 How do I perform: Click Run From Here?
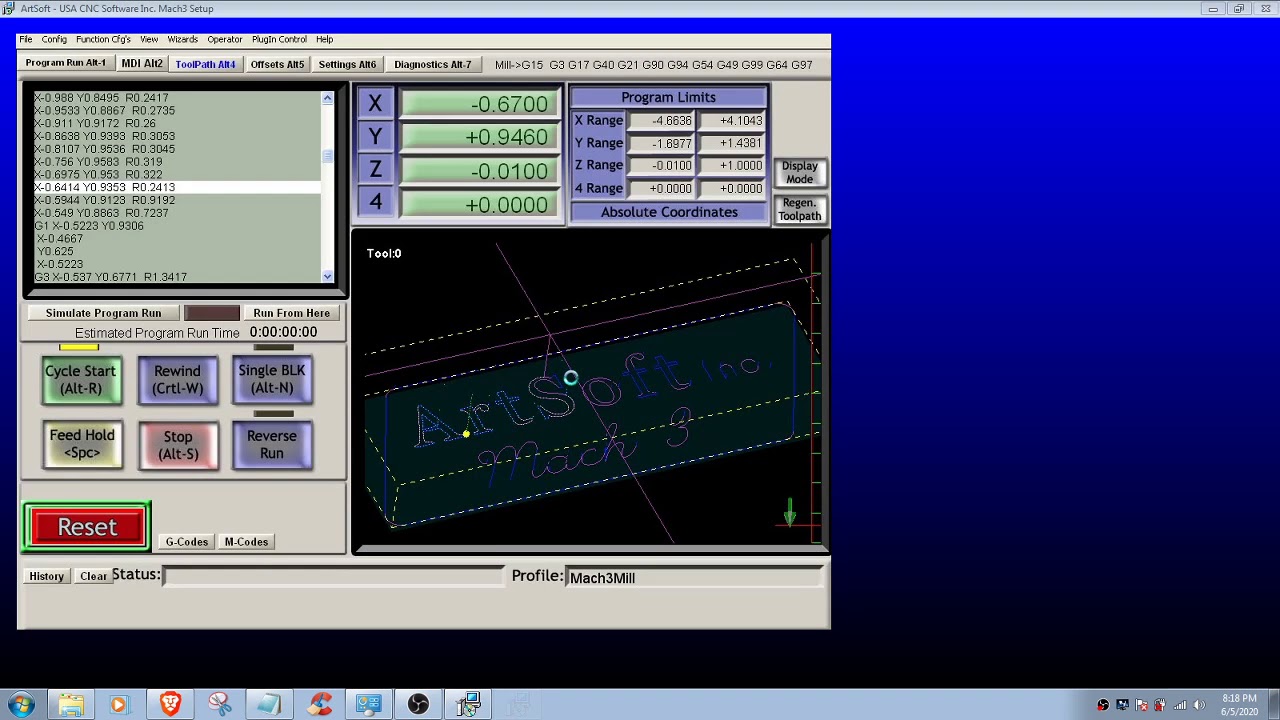click(x=291, y=313)
